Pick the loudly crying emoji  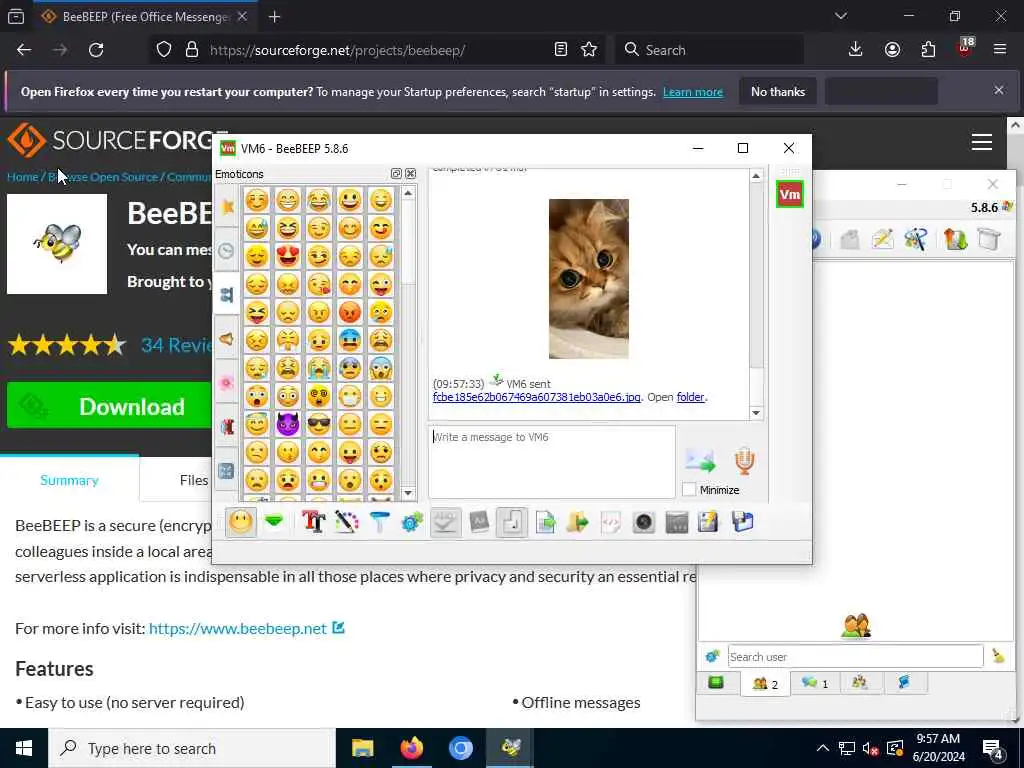point(319,368)
